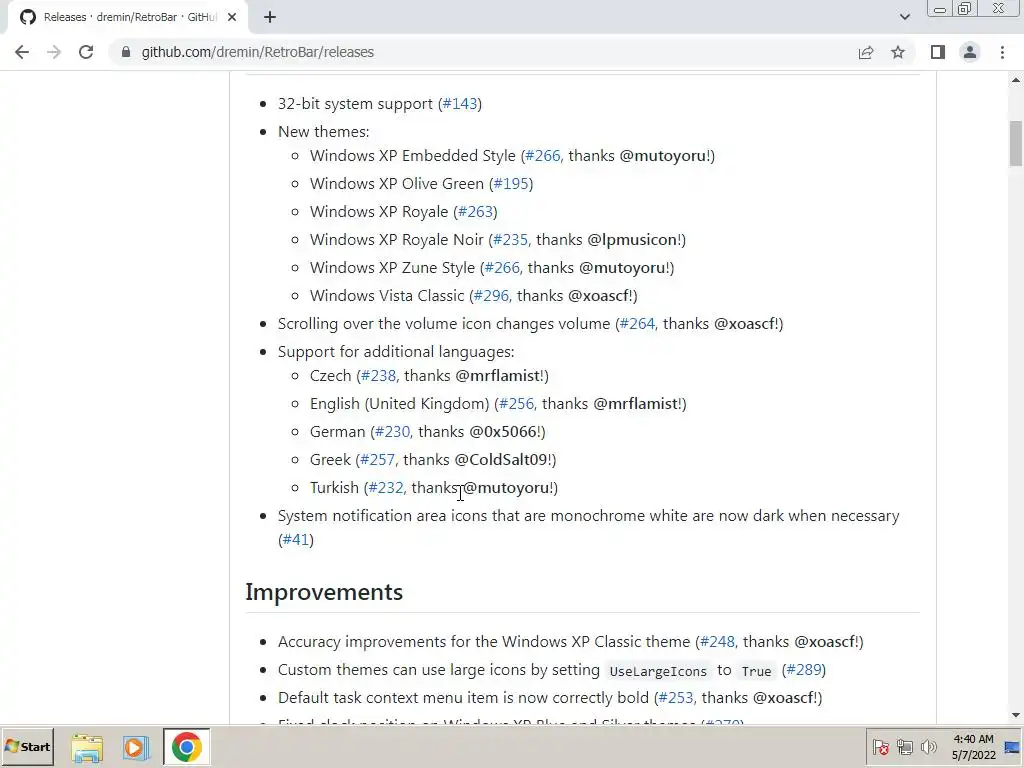Open issue #143 link
The height and width of the screenshot is (768, 1024).
pyautogui.click(x=460, y=104)
